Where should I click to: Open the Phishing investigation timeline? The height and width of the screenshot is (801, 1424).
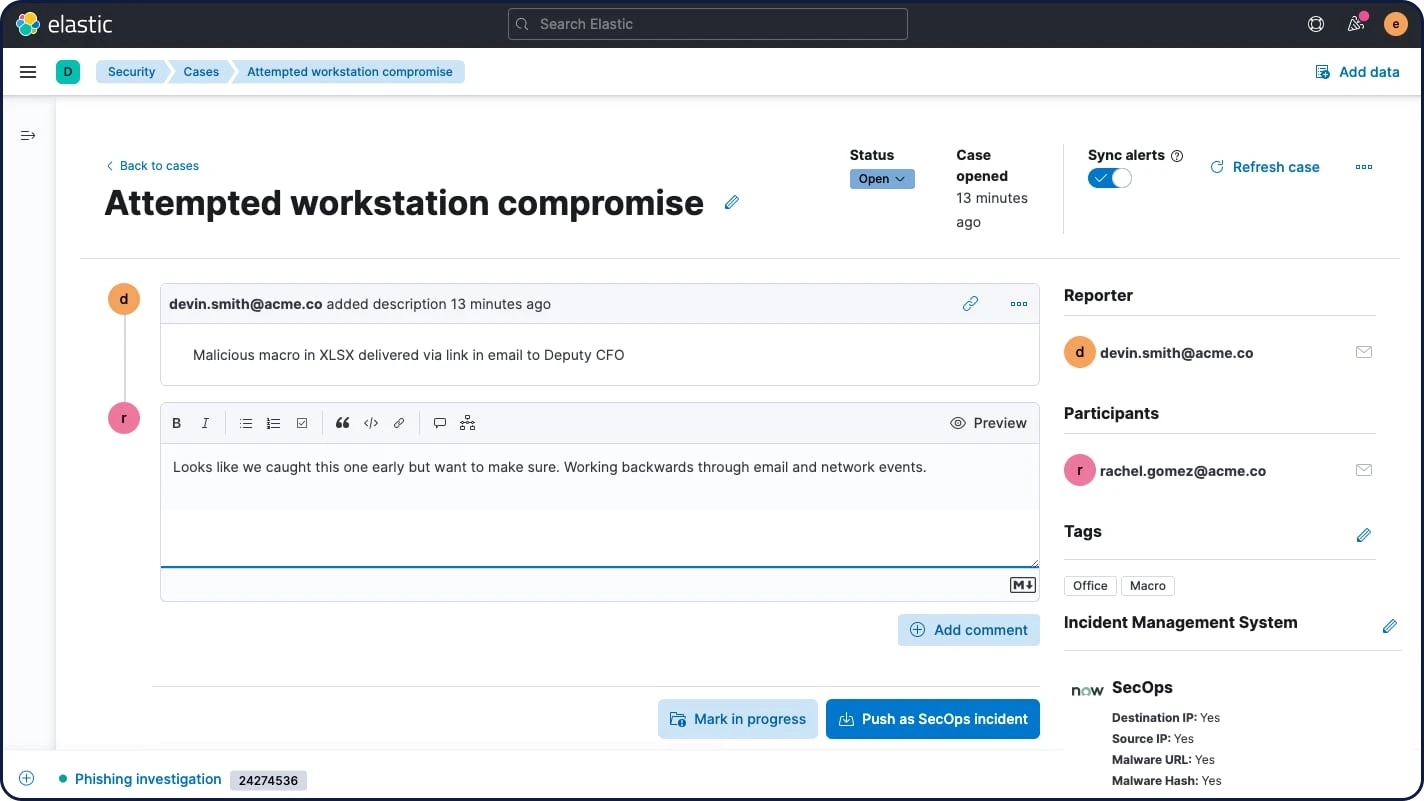click(x=148, y=779)
